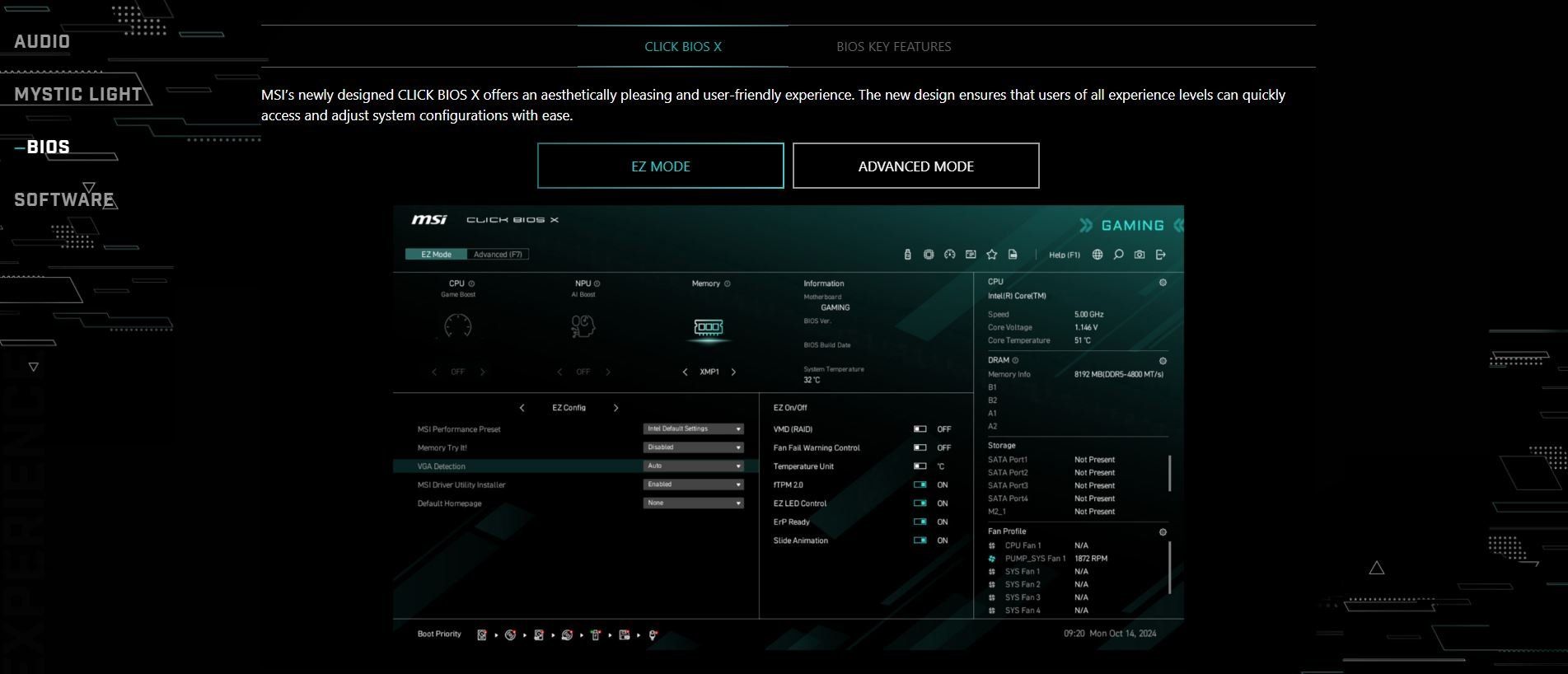Open Favorites via the star icon
Image resolution: width=1568 pixels, height=674 pixels.
tap(992, 255)
